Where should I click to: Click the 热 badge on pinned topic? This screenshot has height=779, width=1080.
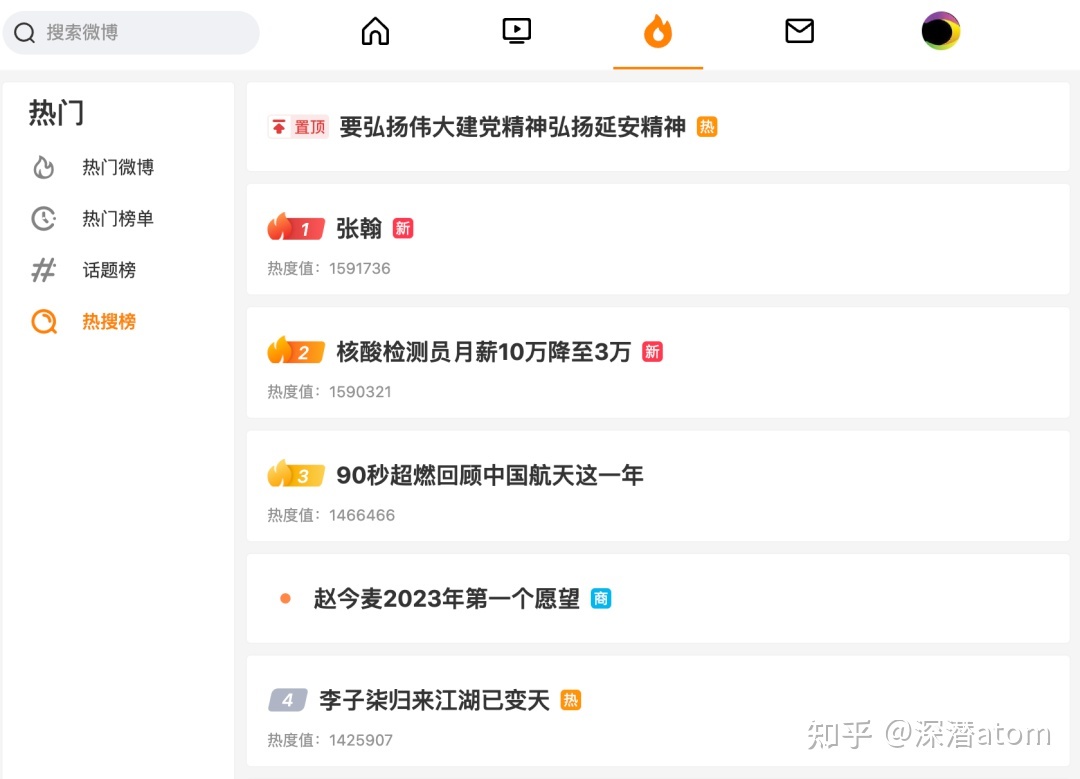707,127
